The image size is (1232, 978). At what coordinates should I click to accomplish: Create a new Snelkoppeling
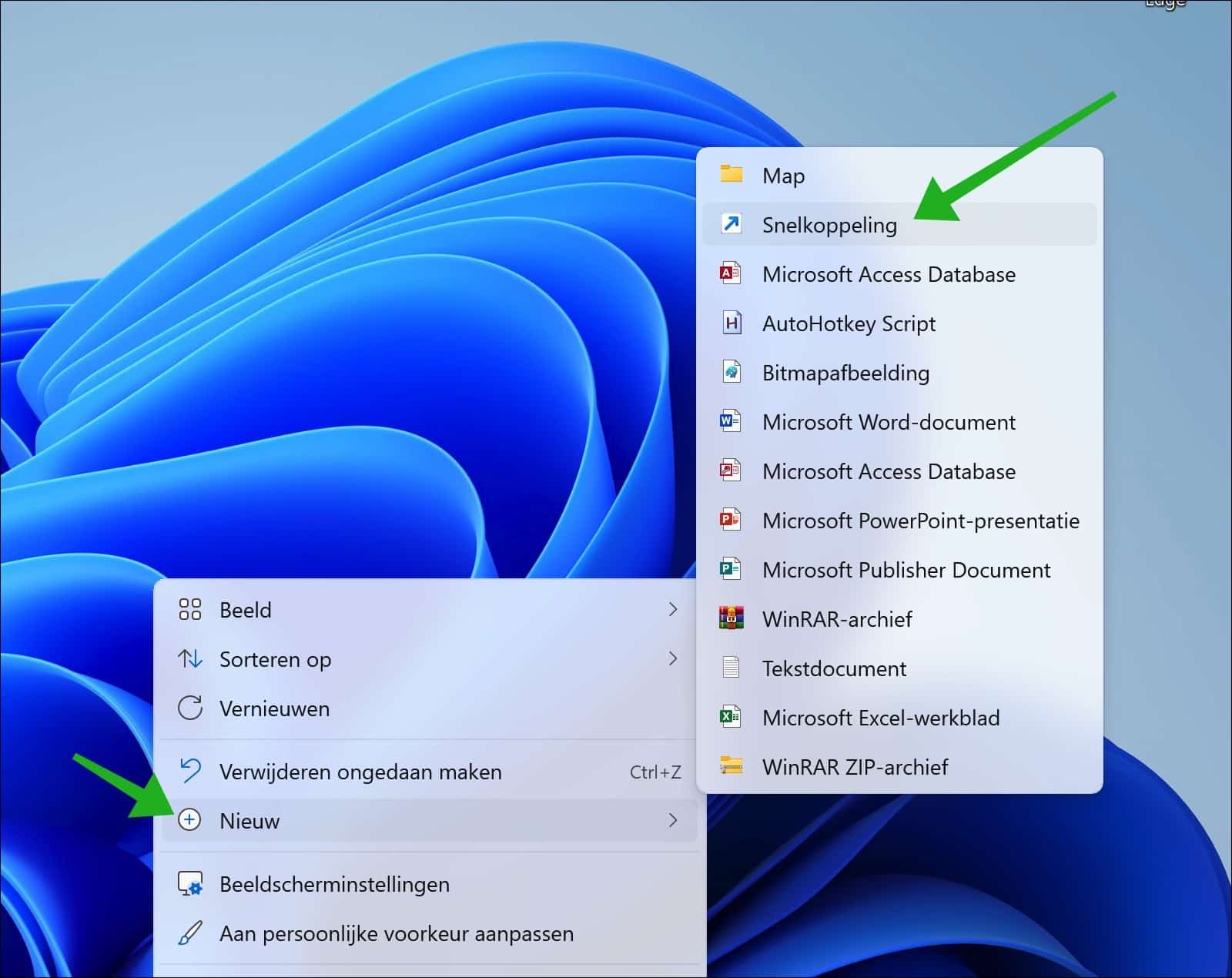(x=829, y=225)
